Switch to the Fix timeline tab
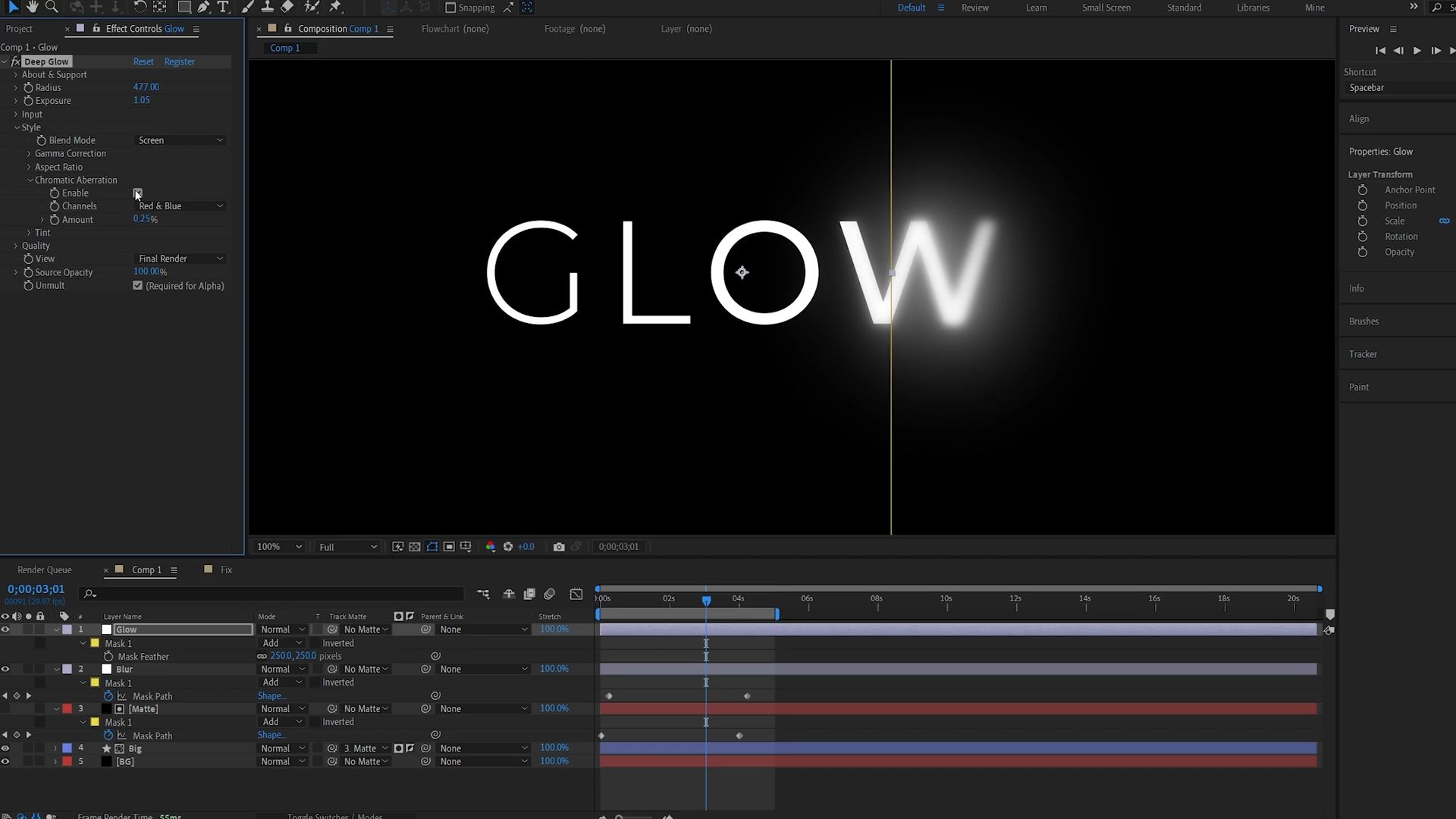Image resolution: width=1456 pixels, height=819 pixels. pos(226,570)
